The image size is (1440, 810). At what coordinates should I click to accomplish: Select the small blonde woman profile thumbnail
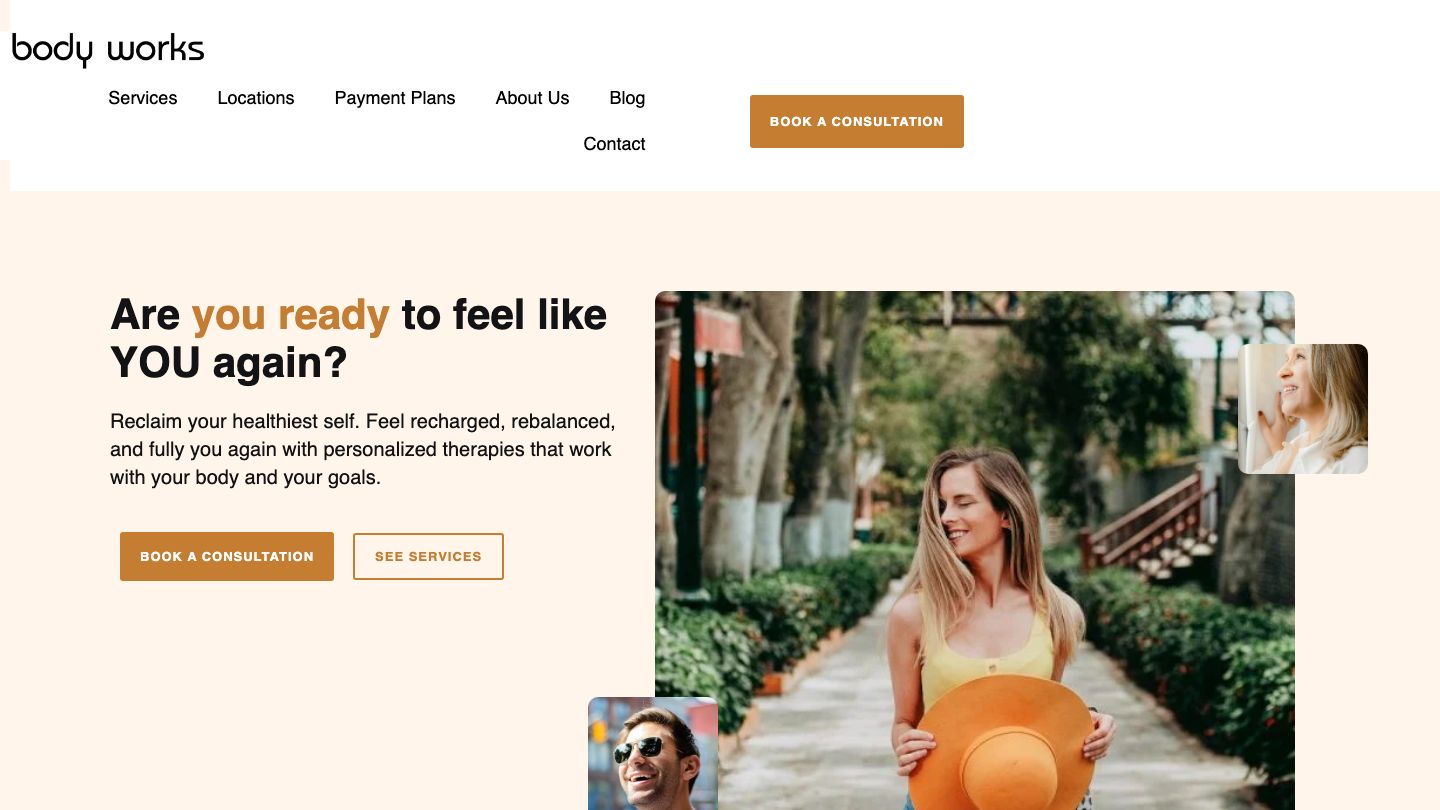1303,409
